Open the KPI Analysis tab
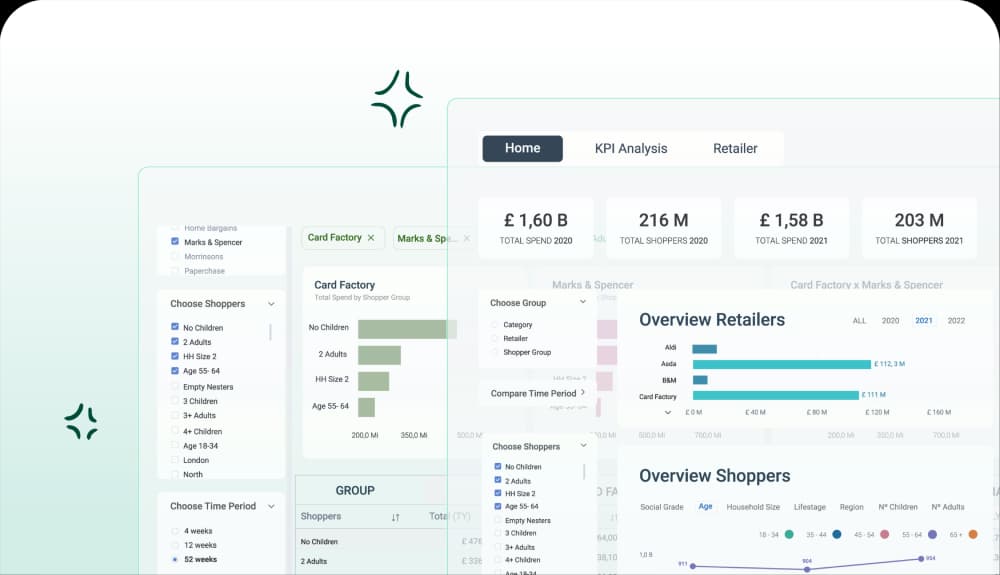Viewport: 1000px width, 575px height. 631,149
